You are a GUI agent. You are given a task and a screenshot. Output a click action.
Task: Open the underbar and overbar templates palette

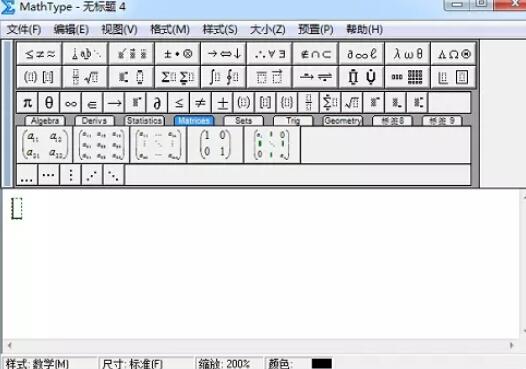point(270,77)
